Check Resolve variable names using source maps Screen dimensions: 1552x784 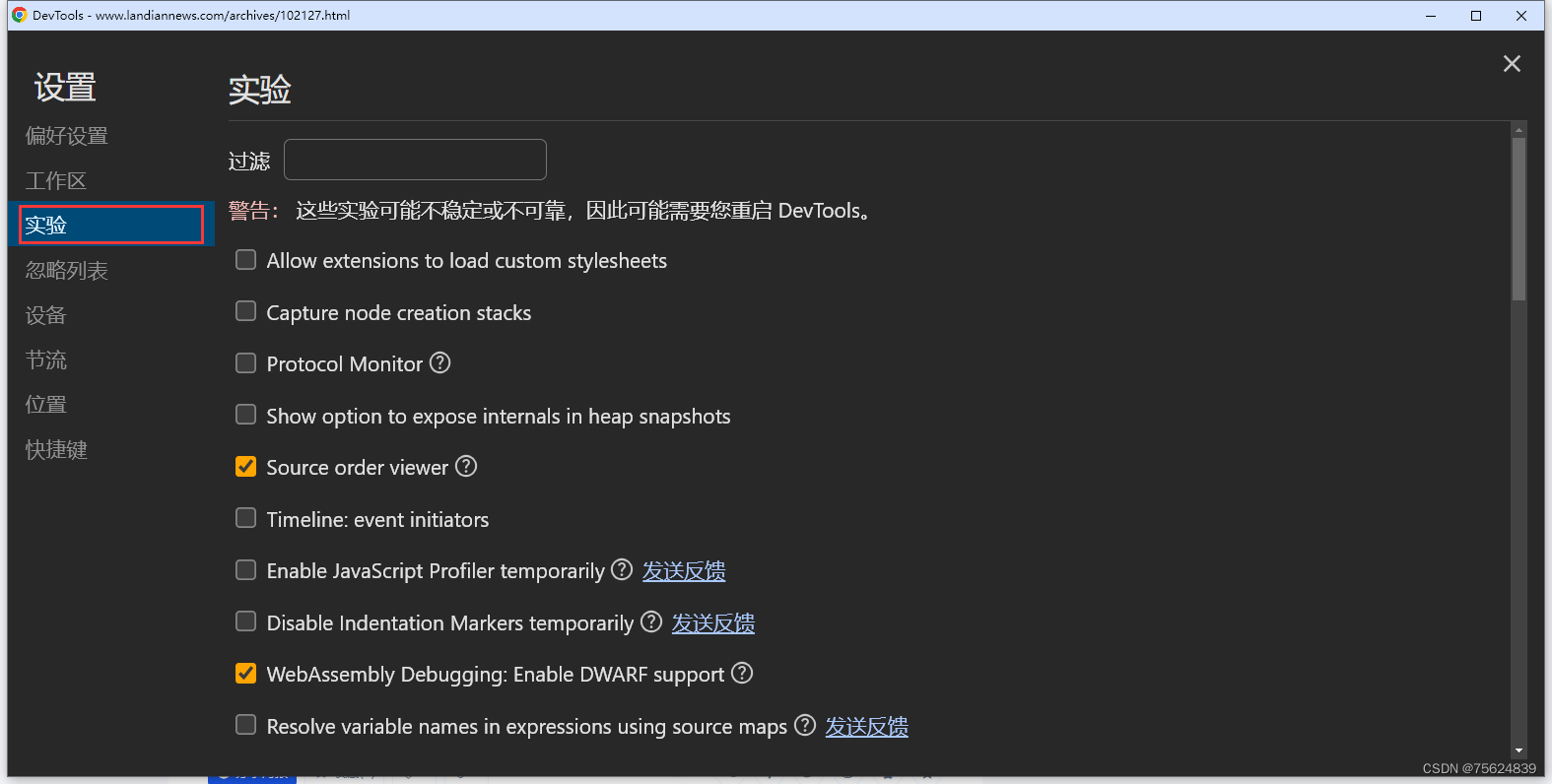coord(246,725)
